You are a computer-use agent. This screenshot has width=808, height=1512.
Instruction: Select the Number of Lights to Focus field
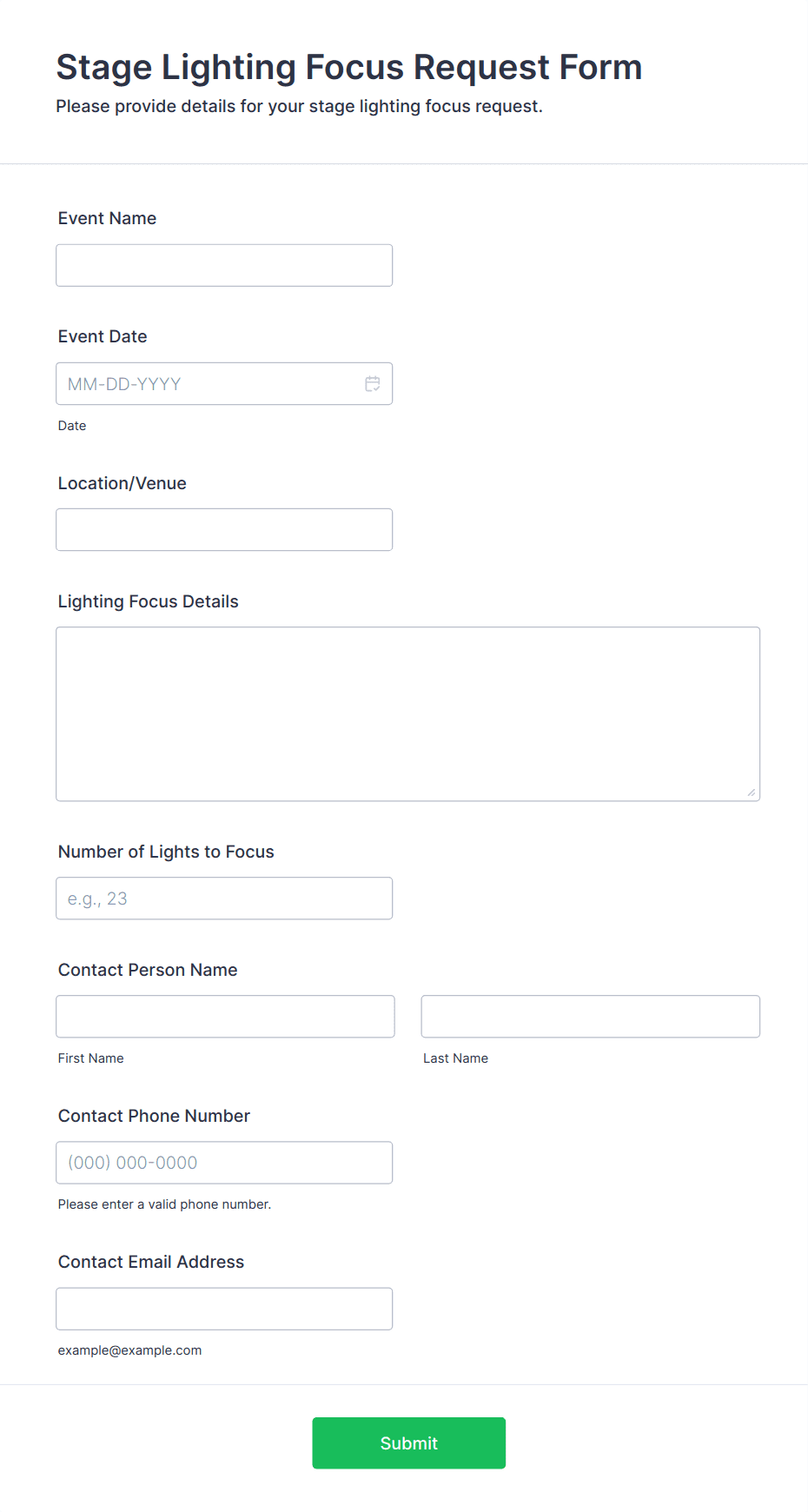(x=224, y=899)
